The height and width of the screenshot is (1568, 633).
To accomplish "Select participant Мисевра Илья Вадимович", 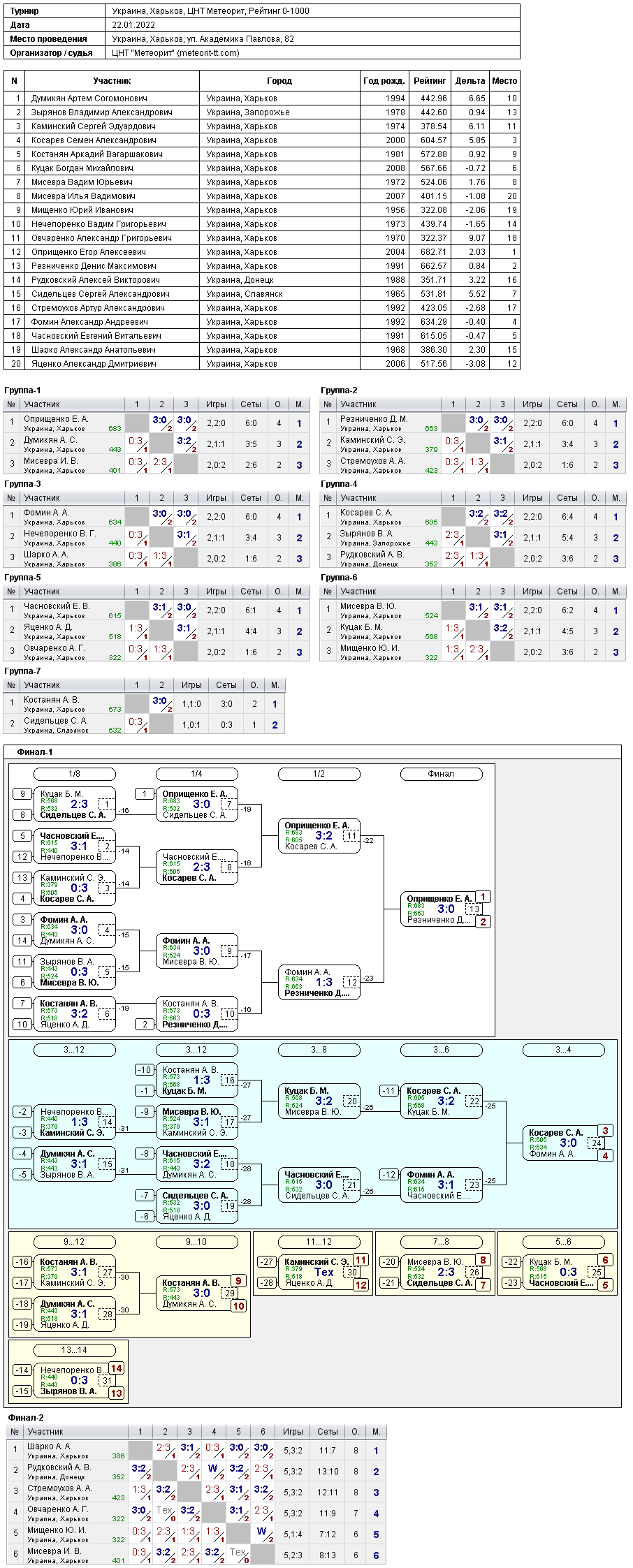I will 83,196.
